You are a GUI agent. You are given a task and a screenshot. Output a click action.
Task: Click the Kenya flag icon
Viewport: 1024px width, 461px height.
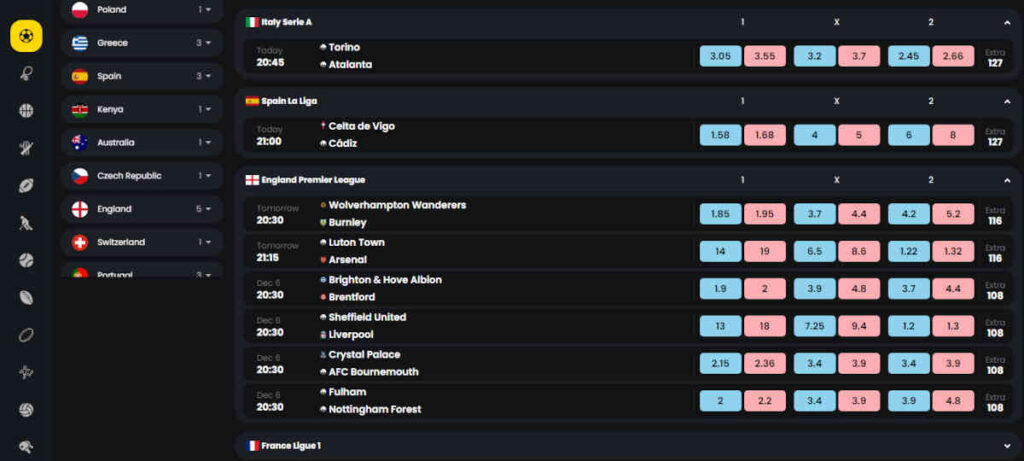80,110
